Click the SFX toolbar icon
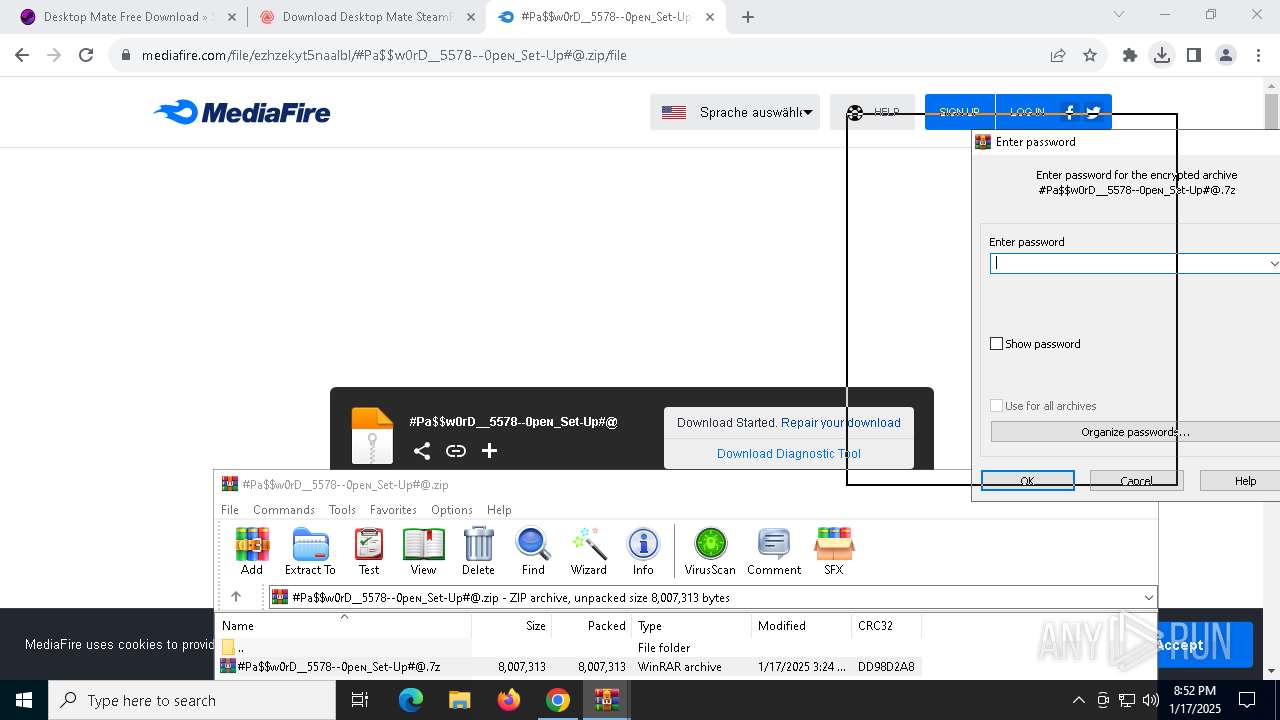 (x=833, y=552)
